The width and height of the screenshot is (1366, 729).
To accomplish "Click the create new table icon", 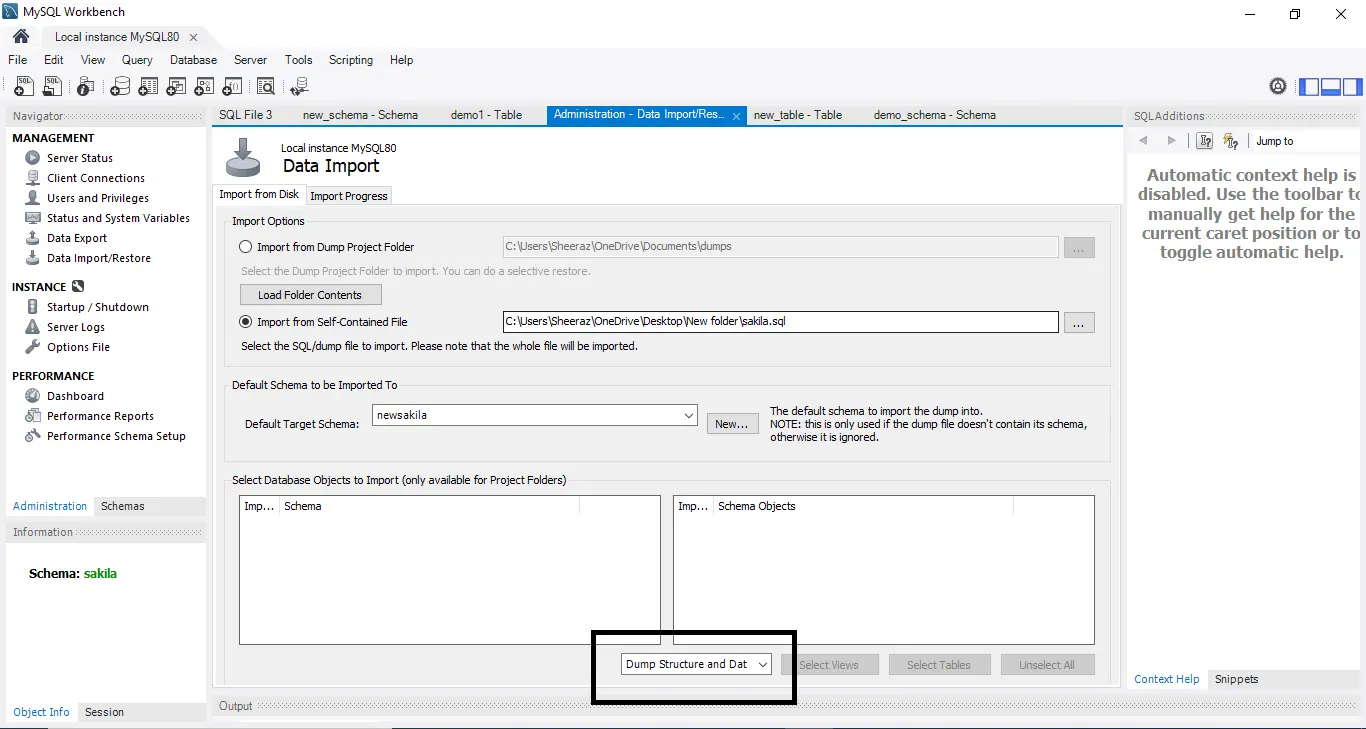I will tap(148, 87).
